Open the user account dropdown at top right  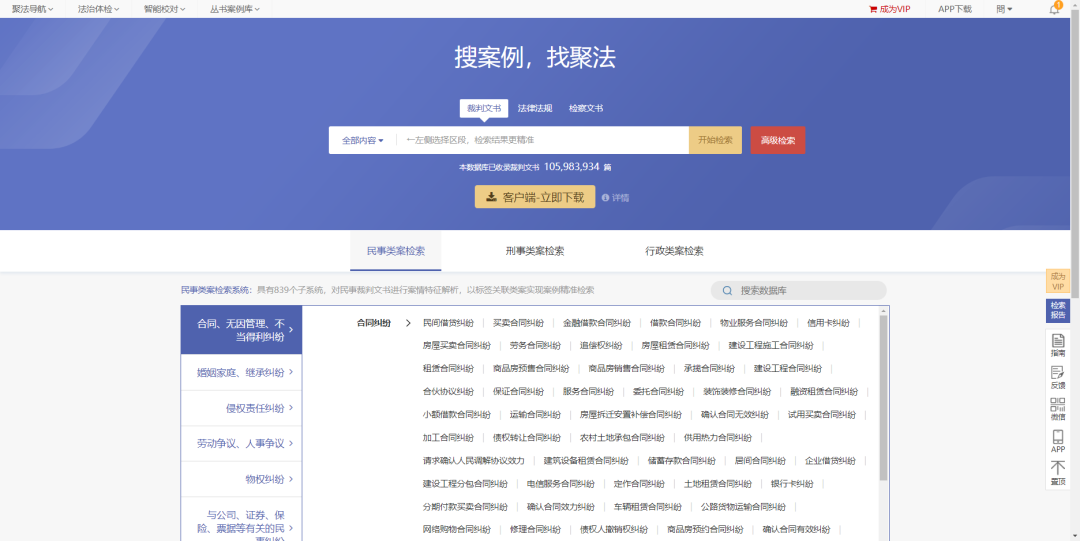point(1004,9)
